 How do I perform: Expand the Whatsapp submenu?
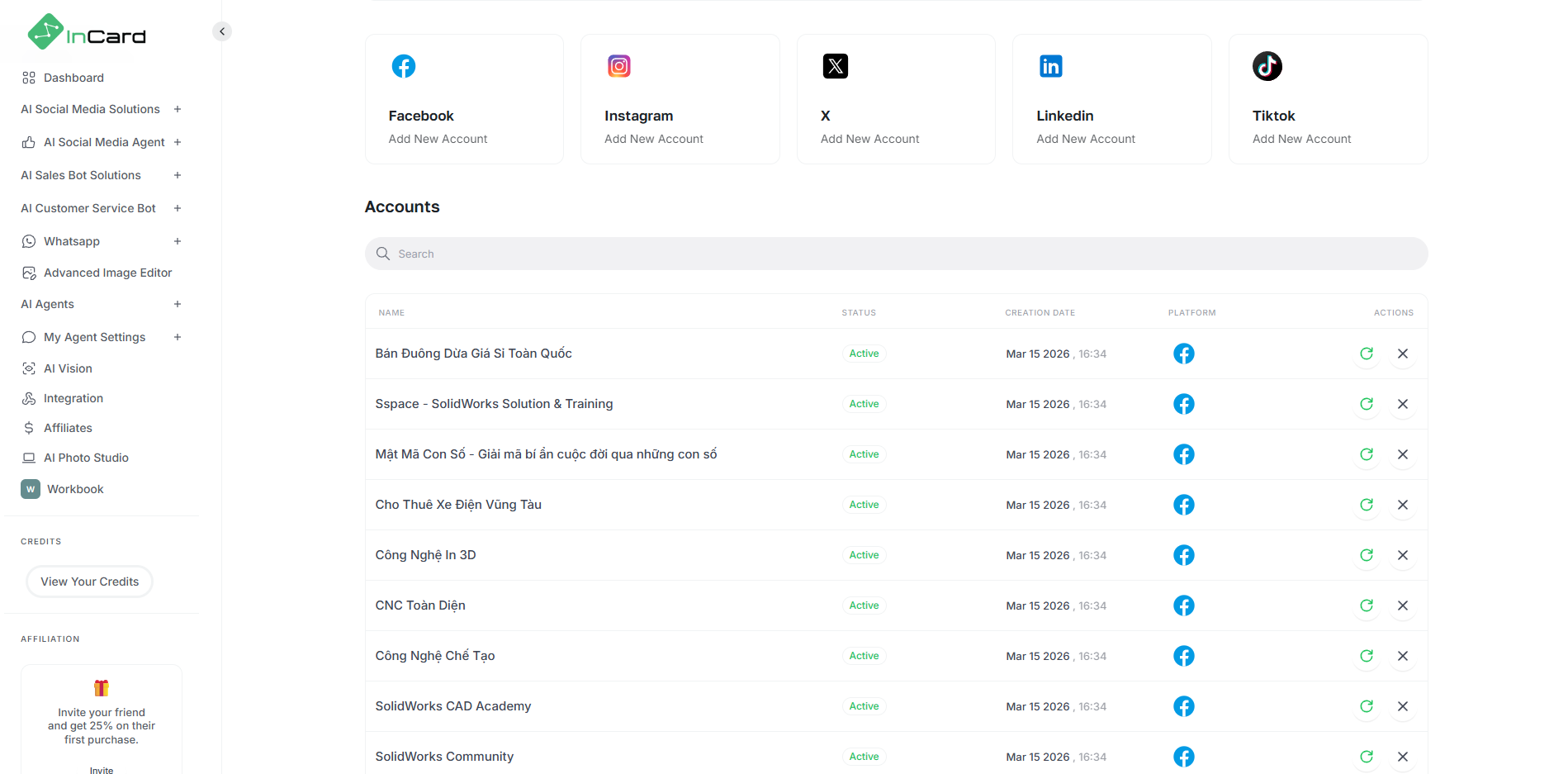(178, 241)
